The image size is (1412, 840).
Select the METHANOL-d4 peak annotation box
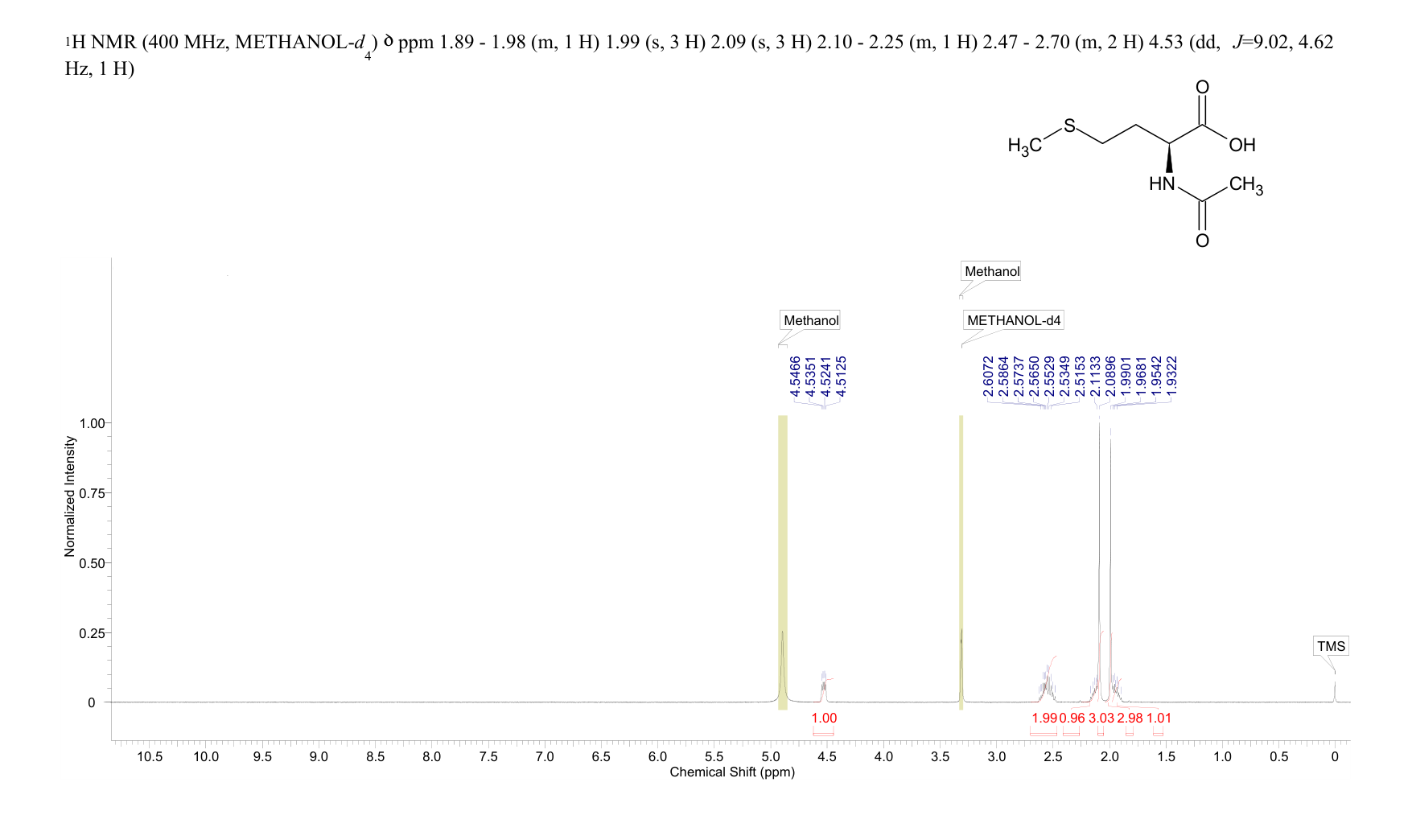(x=1014, y=320)
